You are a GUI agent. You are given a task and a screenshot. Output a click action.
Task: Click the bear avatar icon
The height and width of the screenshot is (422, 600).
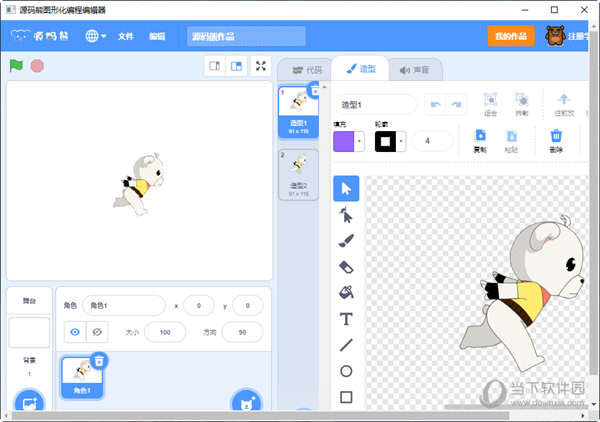pos(555,36)
